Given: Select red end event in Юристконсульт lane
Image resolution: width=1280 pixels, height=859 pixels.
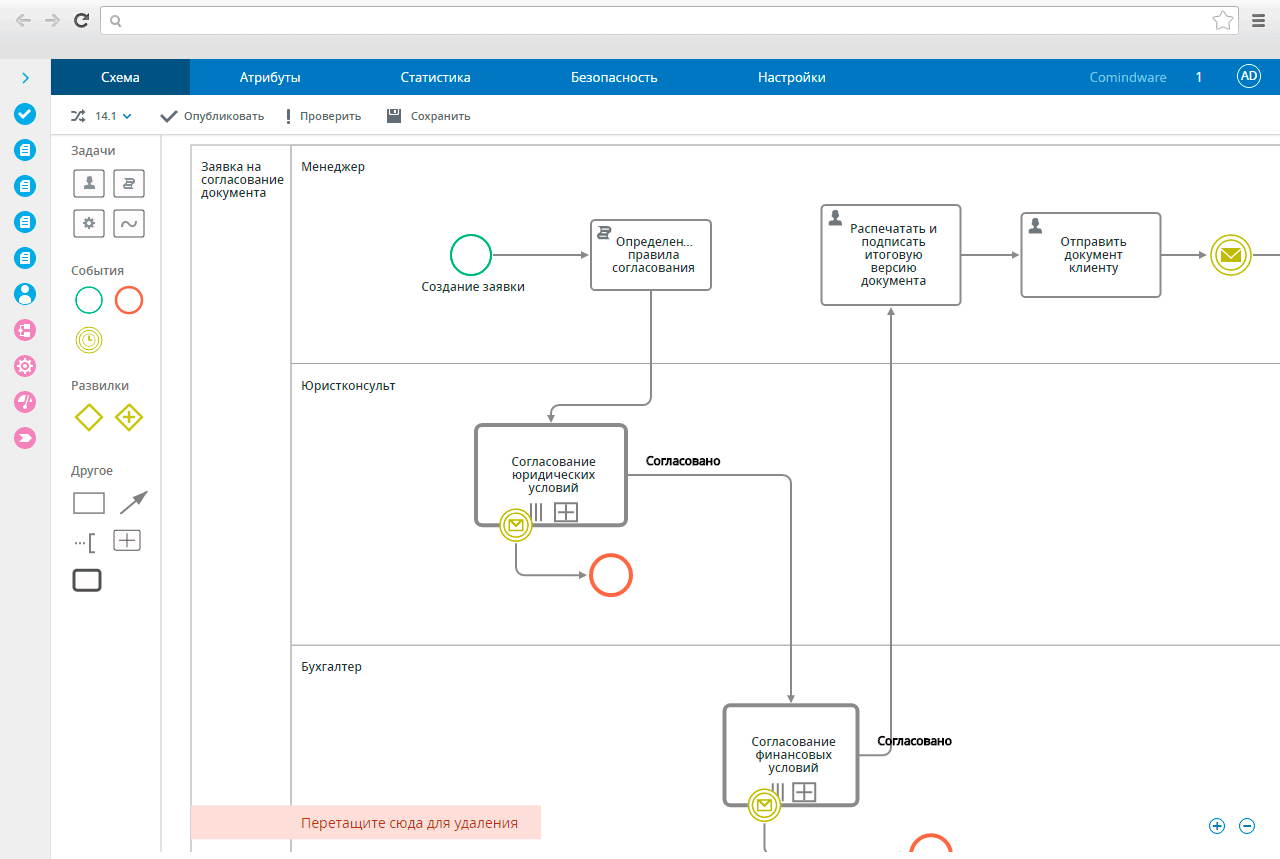Looking at the screenshot, I should [x=611, y=575].
